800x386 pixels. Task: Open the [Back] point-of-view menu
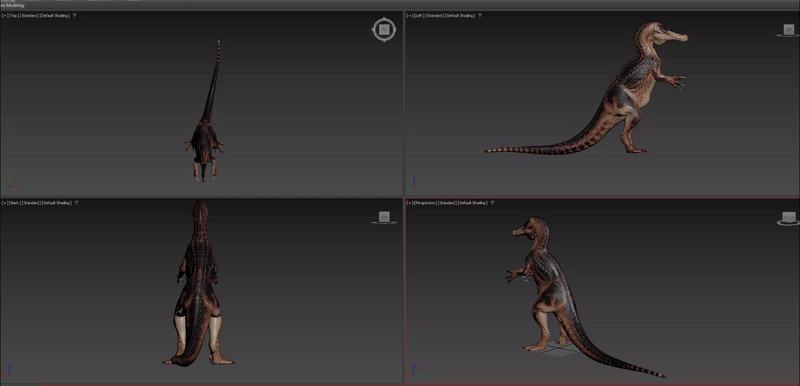coord(14,203)
